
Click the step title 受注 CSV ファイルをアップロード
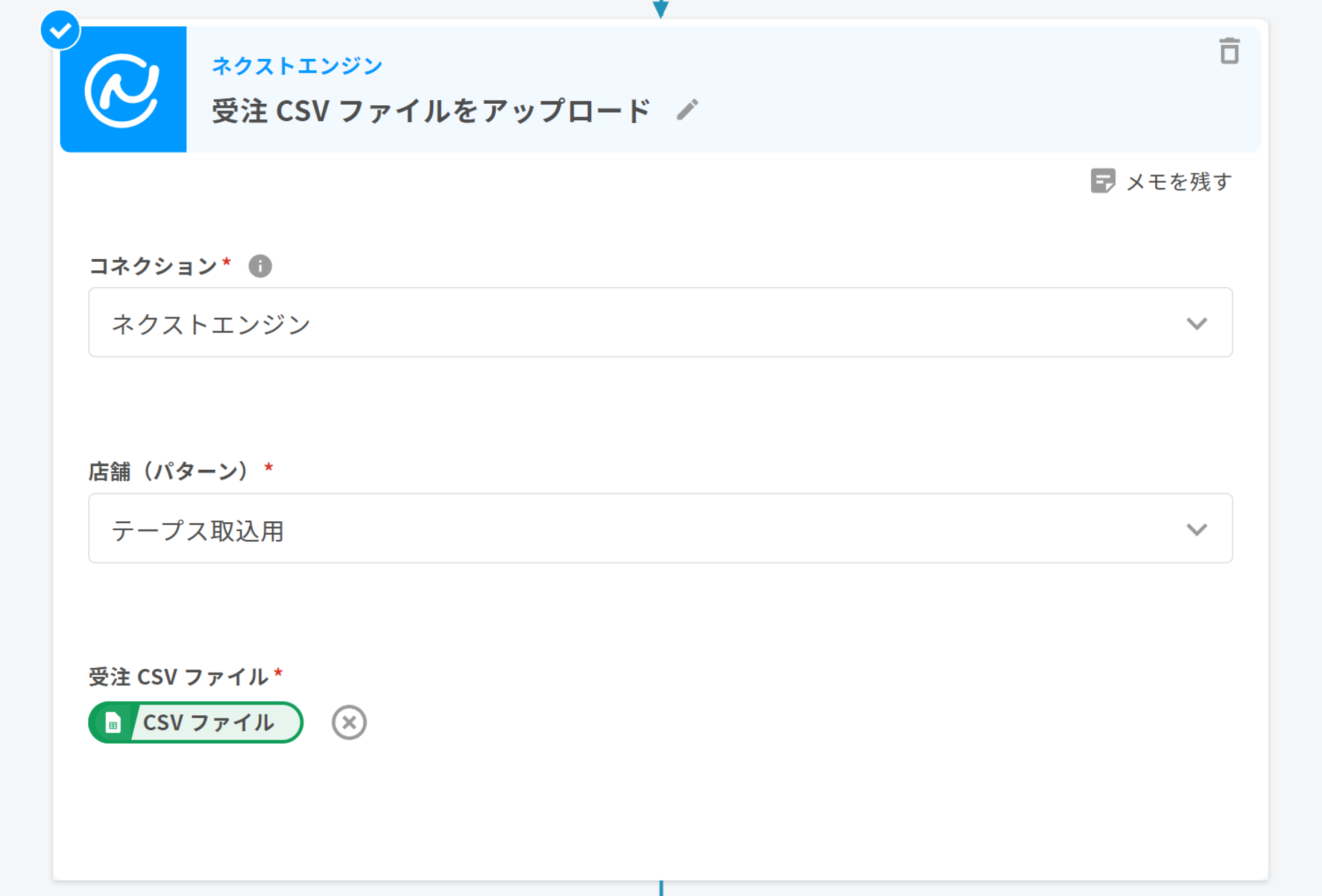[x=431, y=111]
